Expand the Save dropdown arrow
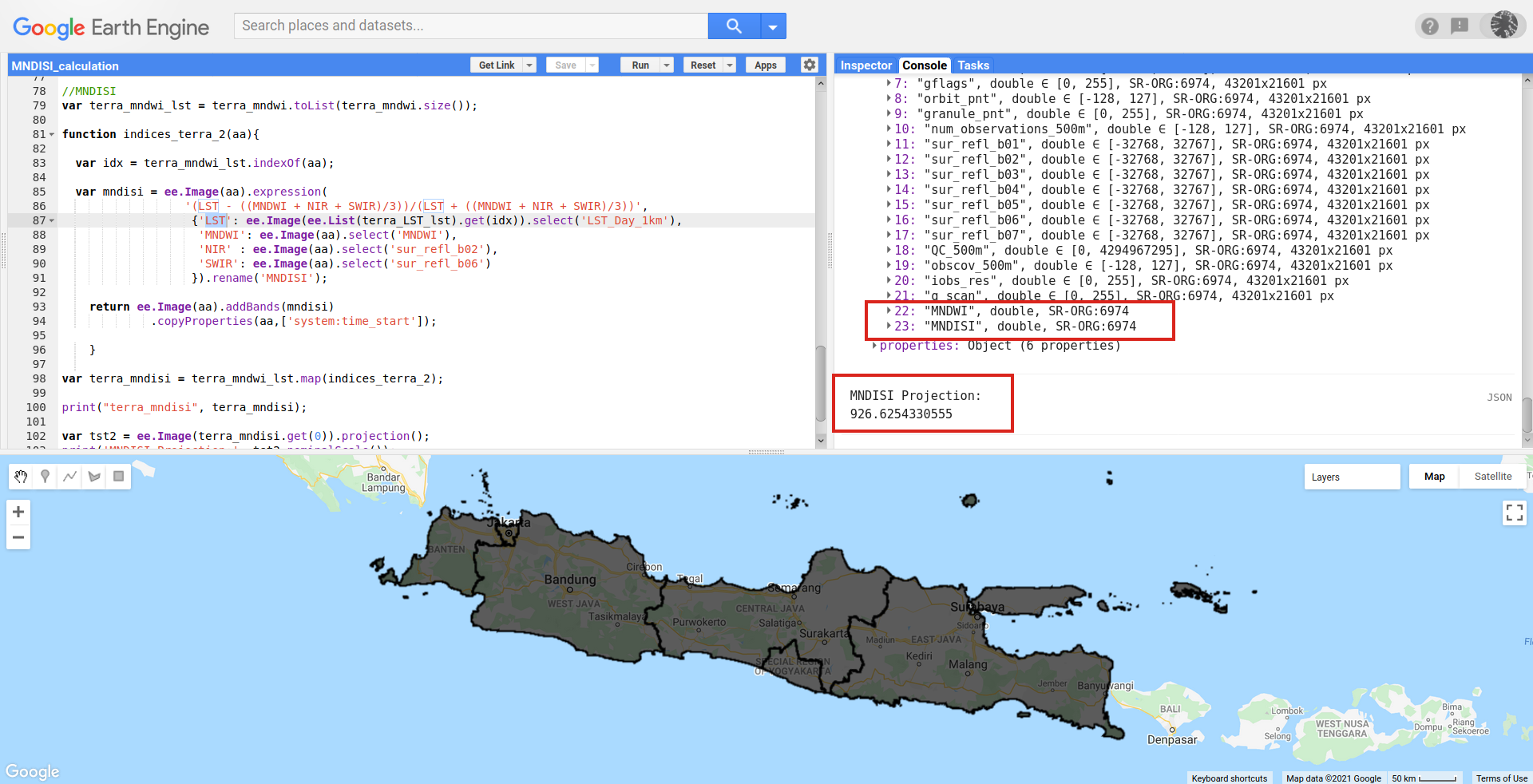The image size is (1533, 784). pos(592,65)
